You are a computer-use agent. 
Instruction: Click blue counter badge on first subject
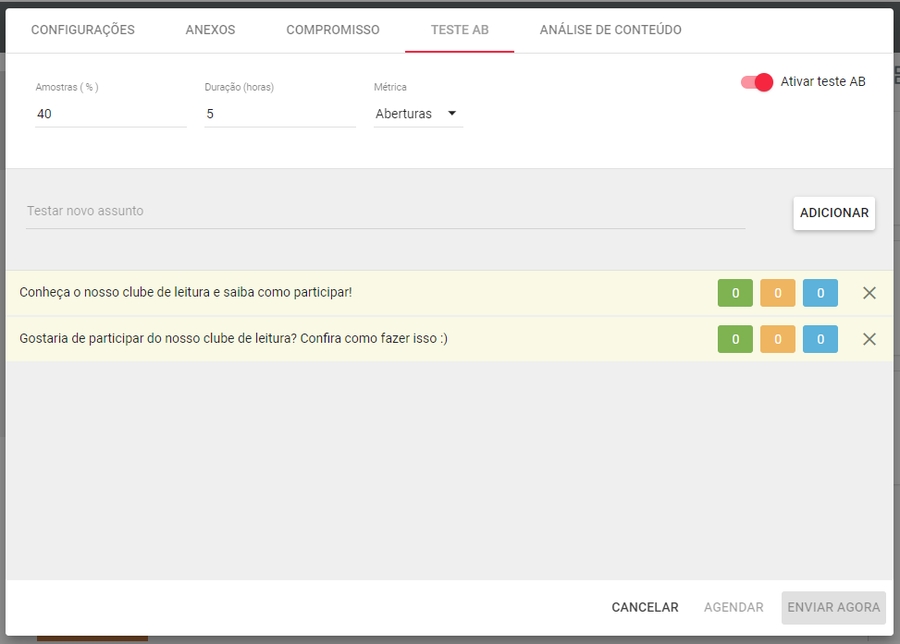pos(820,293)
